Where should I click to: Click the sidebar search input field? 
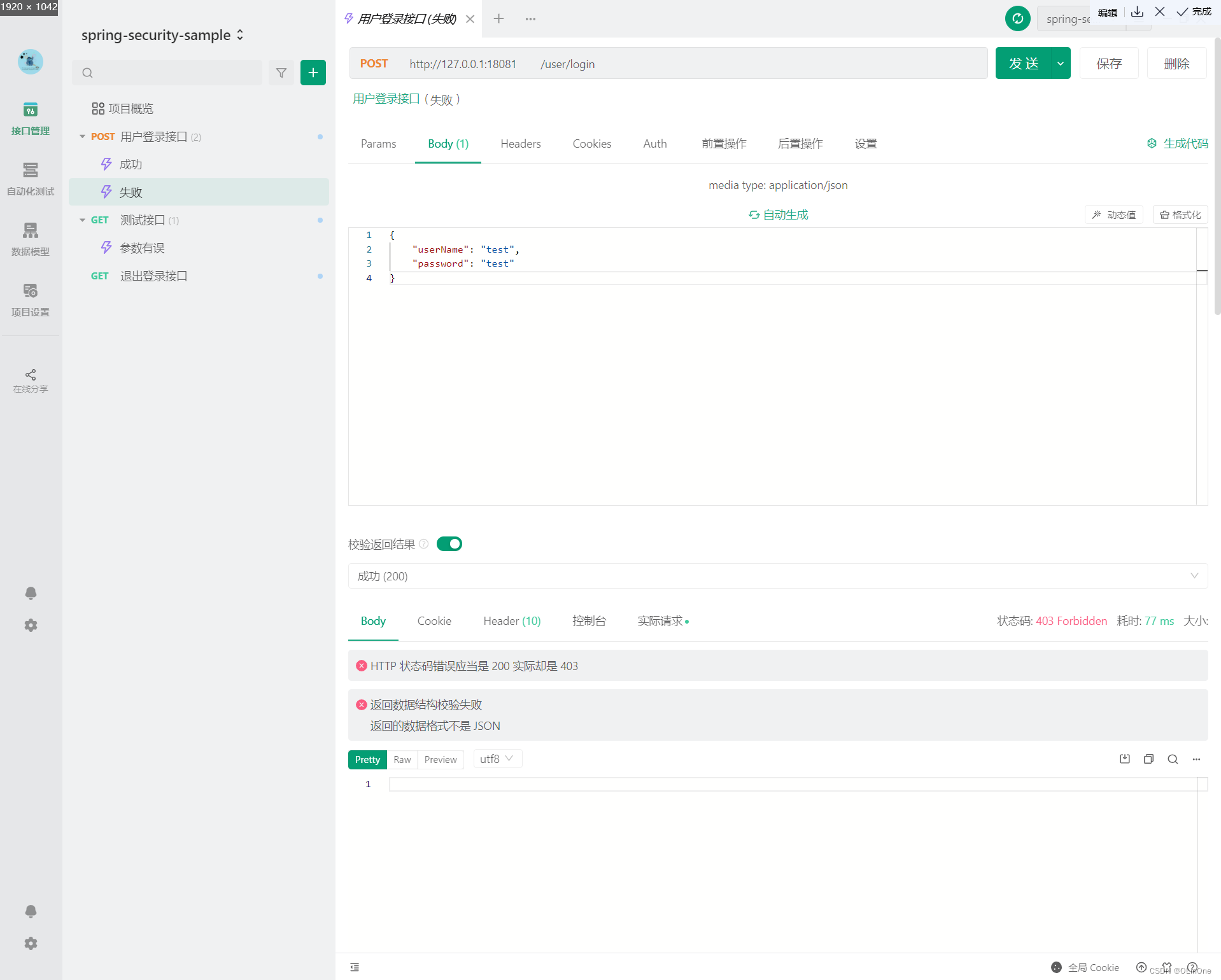pos(167,73)
